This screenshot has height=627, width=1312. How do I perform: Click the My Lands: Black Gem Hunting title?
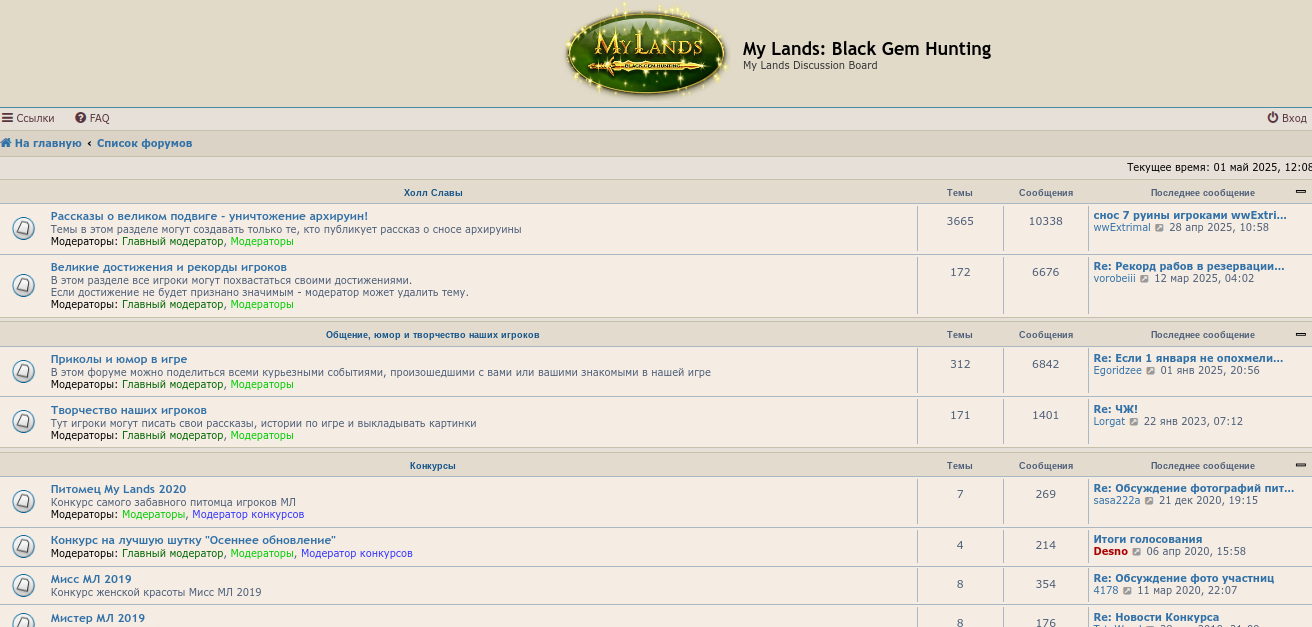click(867, 49)
